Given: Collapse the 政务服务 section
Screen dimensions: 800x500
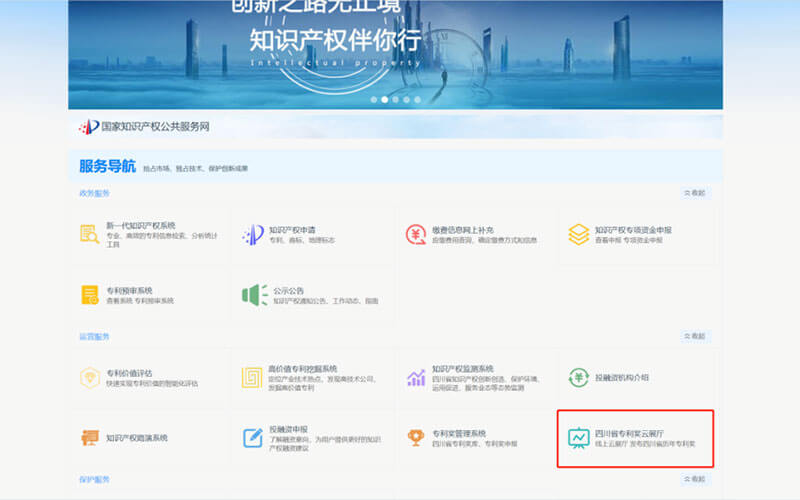Looking at the screenshot, I should pos(694,192).
